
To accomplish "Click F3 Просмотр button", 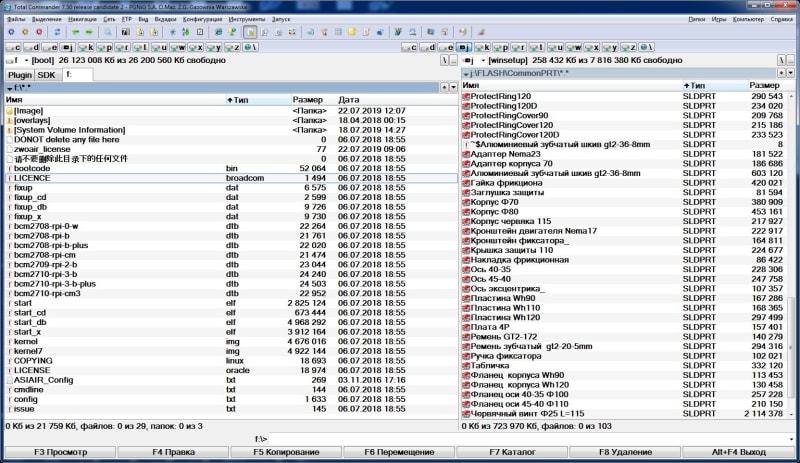I will coord(60,452).
